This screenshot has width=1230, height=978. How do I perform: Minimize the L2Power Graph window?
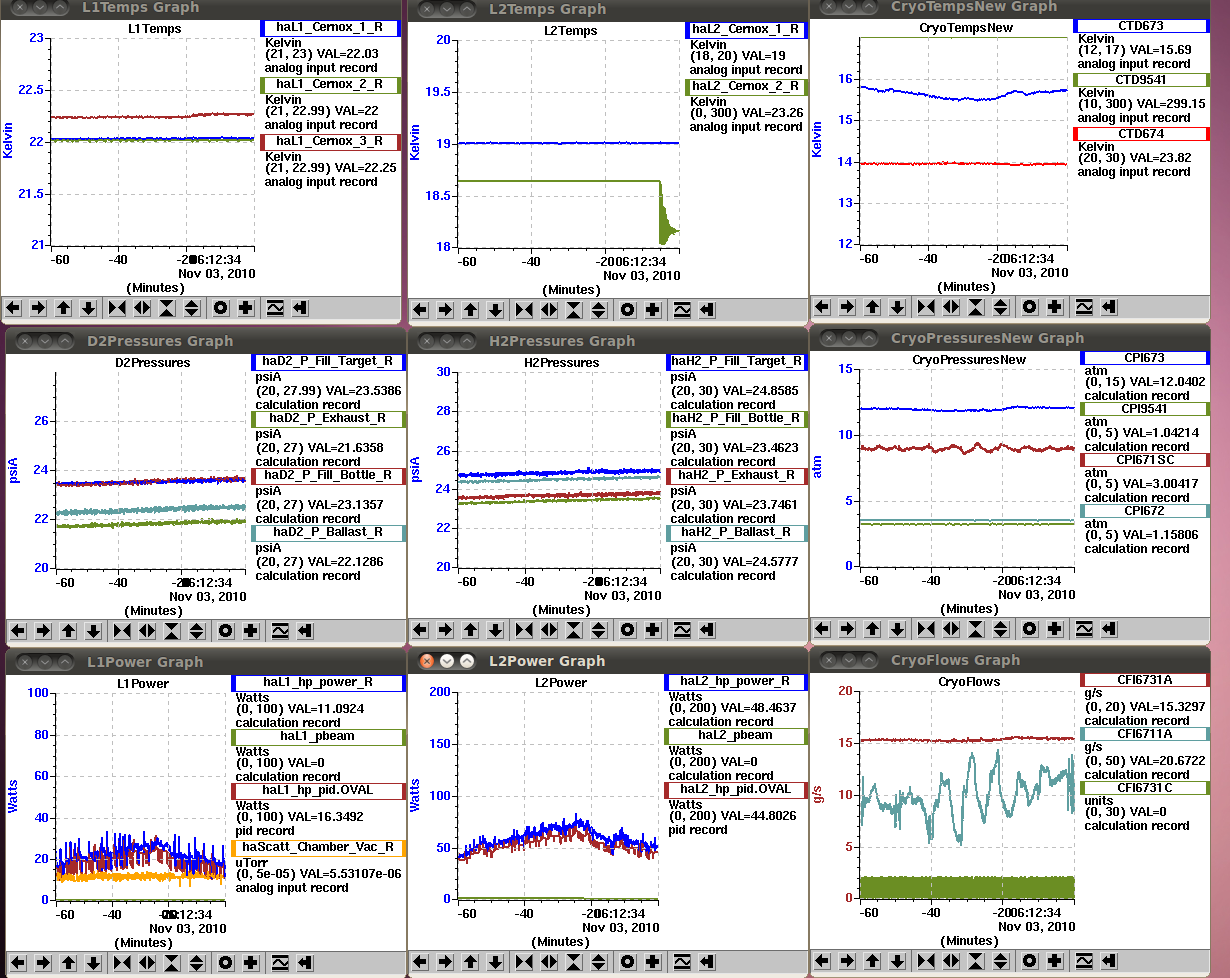[x=447, y=661]
